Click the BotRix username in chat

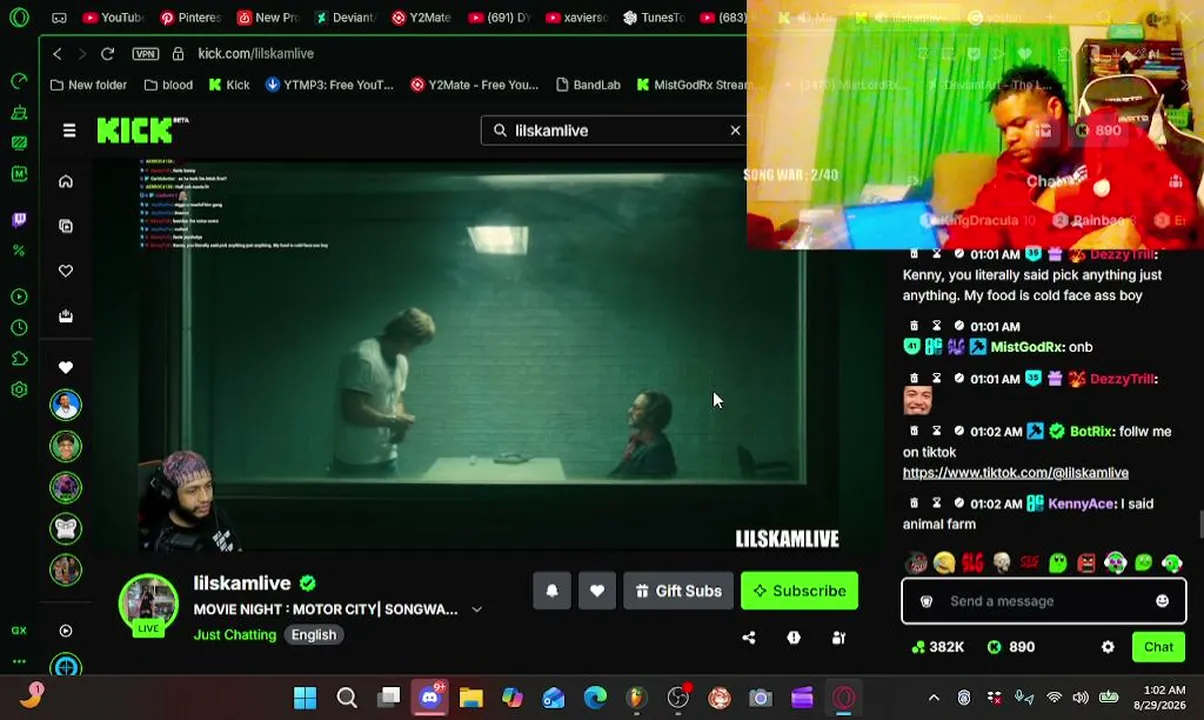(x=1090, y=432)
